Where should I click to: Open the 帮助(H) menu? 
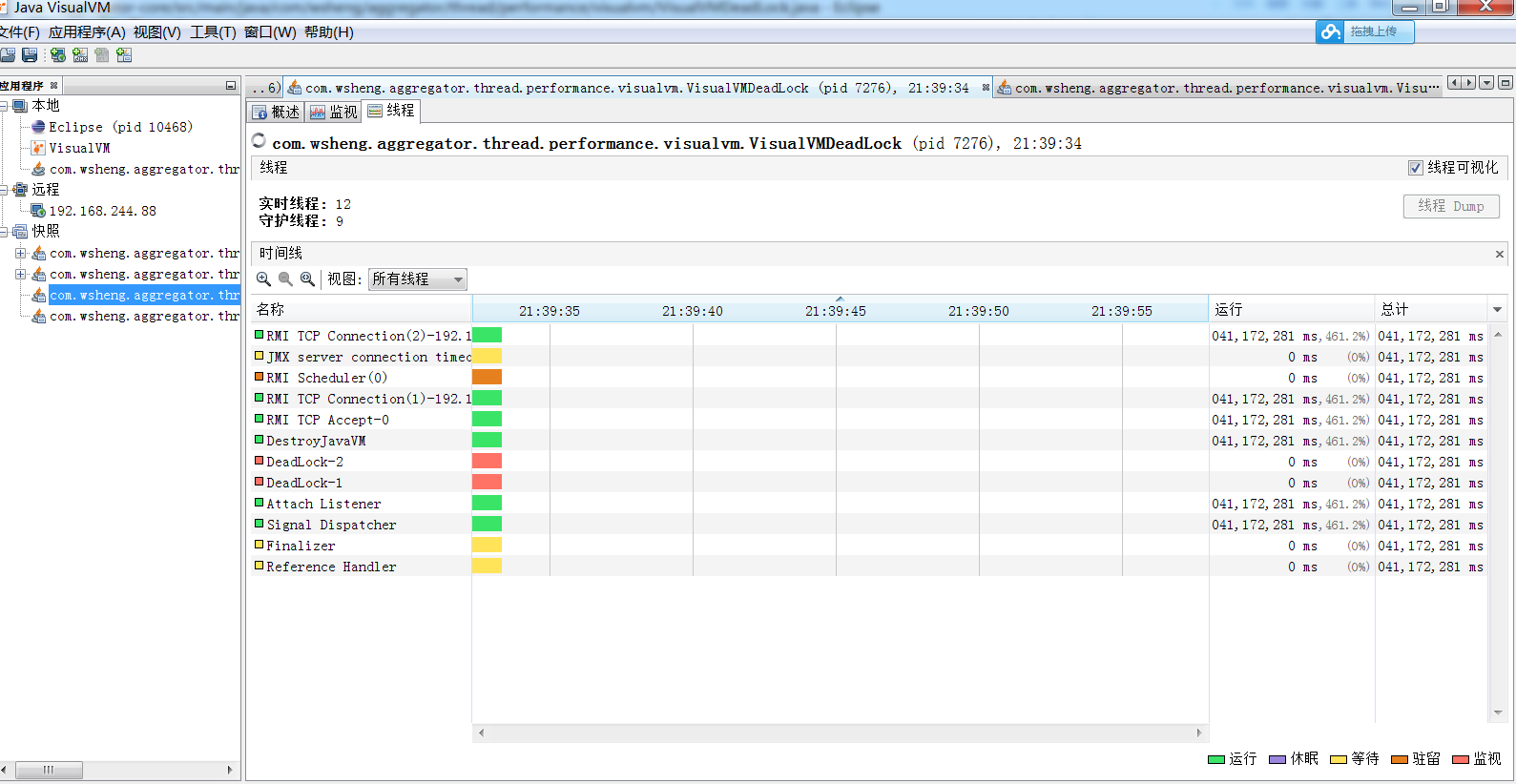(x=329, y=32)
